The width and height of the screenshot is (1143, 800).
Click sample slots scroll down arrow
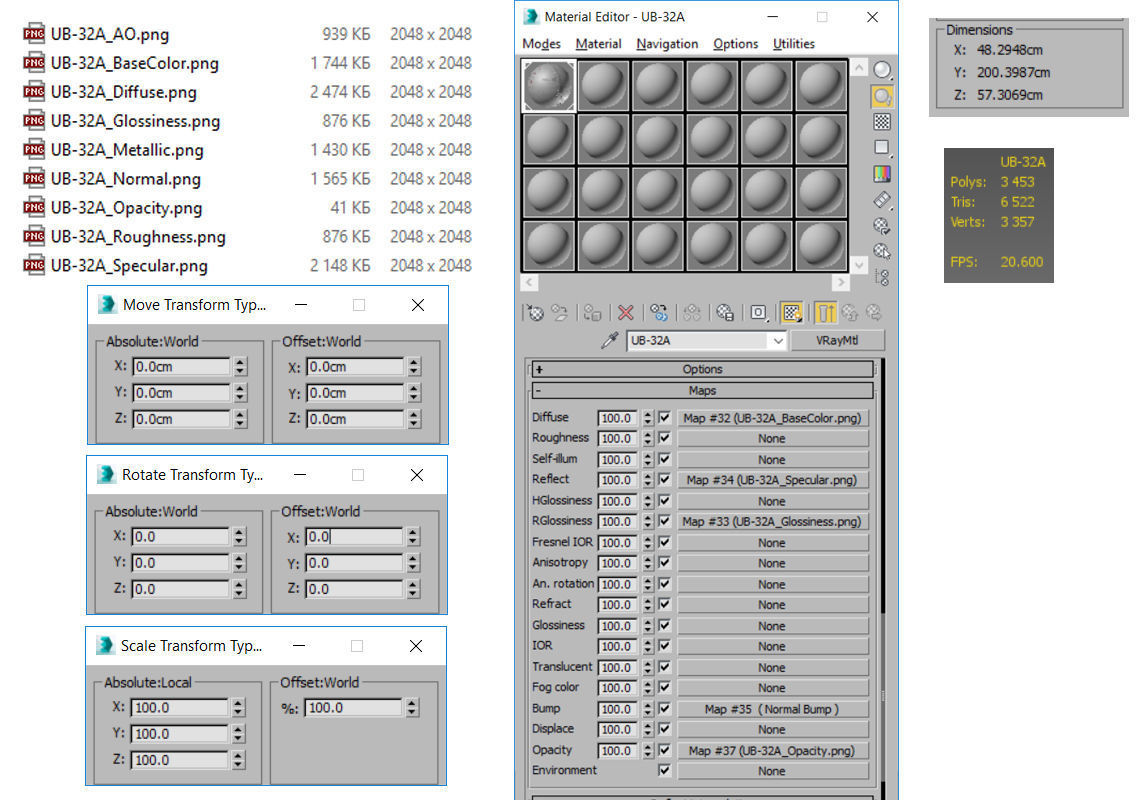tap(859, 265)
